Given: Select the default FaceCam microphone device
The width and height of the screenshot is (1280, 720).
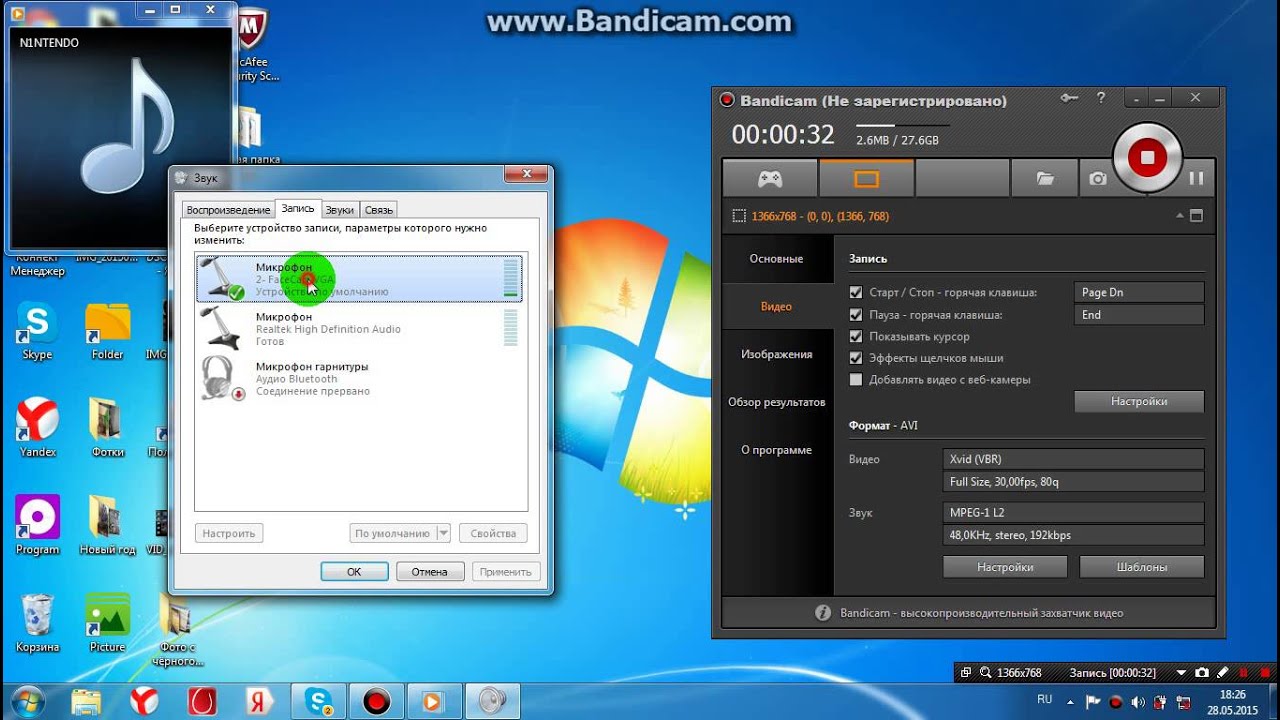Looking at the screenshot, I should pos(359,278).
